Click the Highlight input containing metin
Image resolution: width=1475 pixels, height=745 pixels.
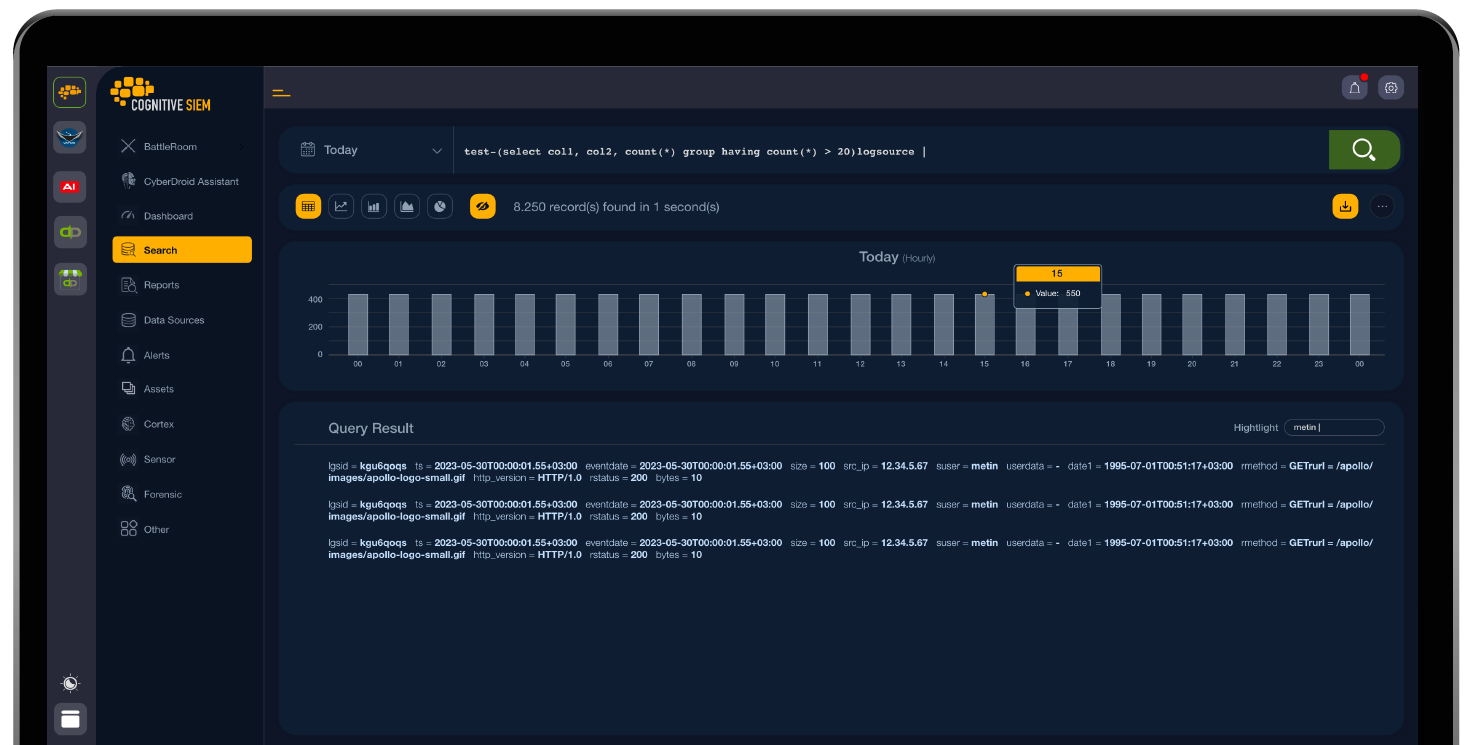coord(1334,427)
